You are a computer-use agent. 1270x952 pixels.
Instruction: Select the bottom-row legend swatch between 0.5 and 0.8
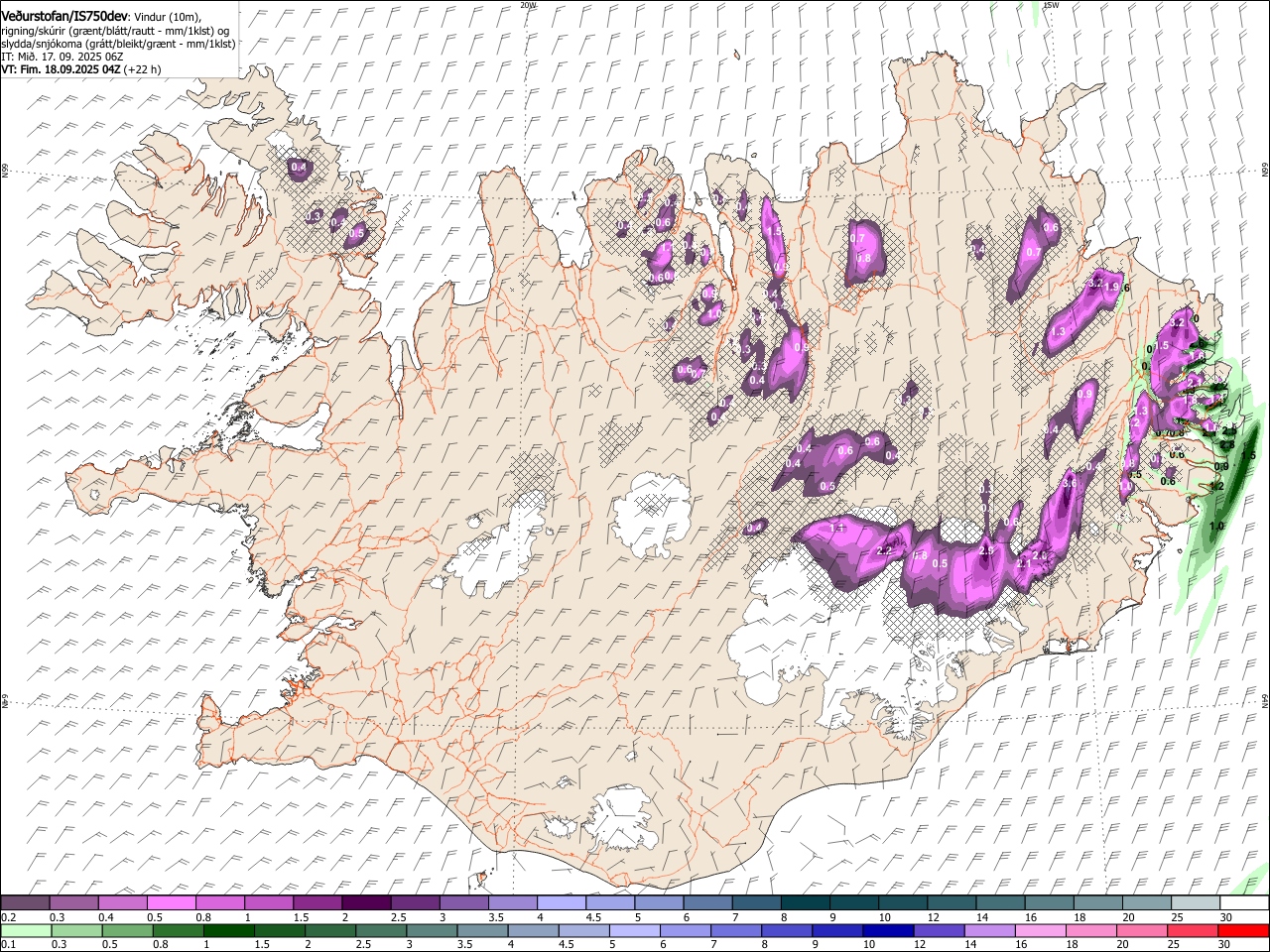point(127,930)
